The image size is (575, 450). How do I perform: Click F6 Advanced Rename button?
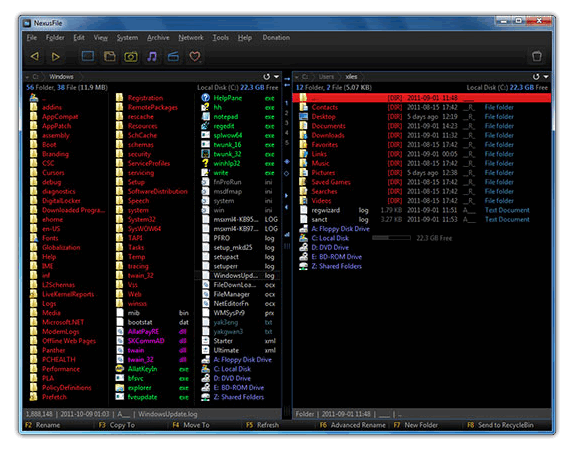[x=353, y=425]
